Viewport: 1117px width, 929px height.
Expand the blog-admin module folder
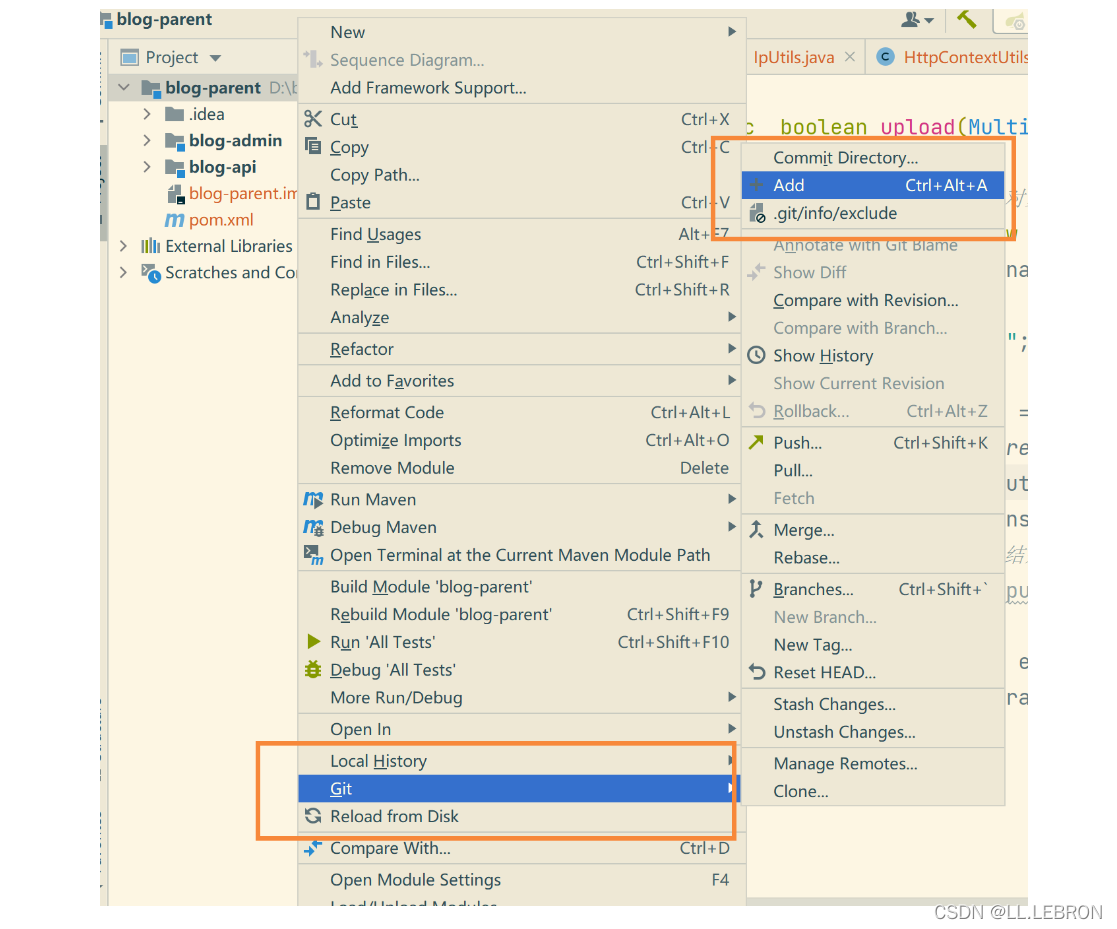click(x=147, y=141)
